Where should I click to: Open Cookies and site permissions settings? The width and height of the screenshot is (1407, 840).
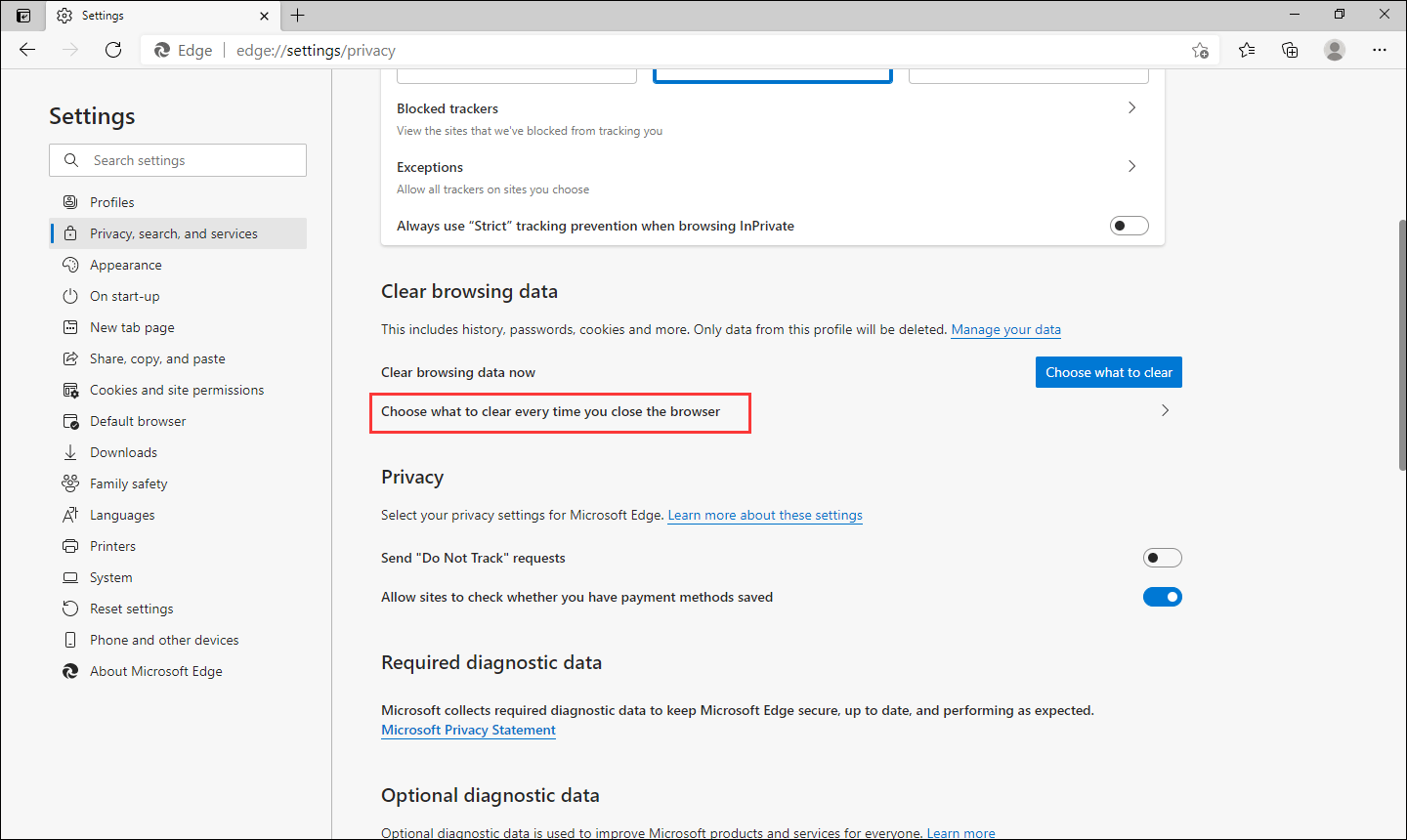click(70, 389)
